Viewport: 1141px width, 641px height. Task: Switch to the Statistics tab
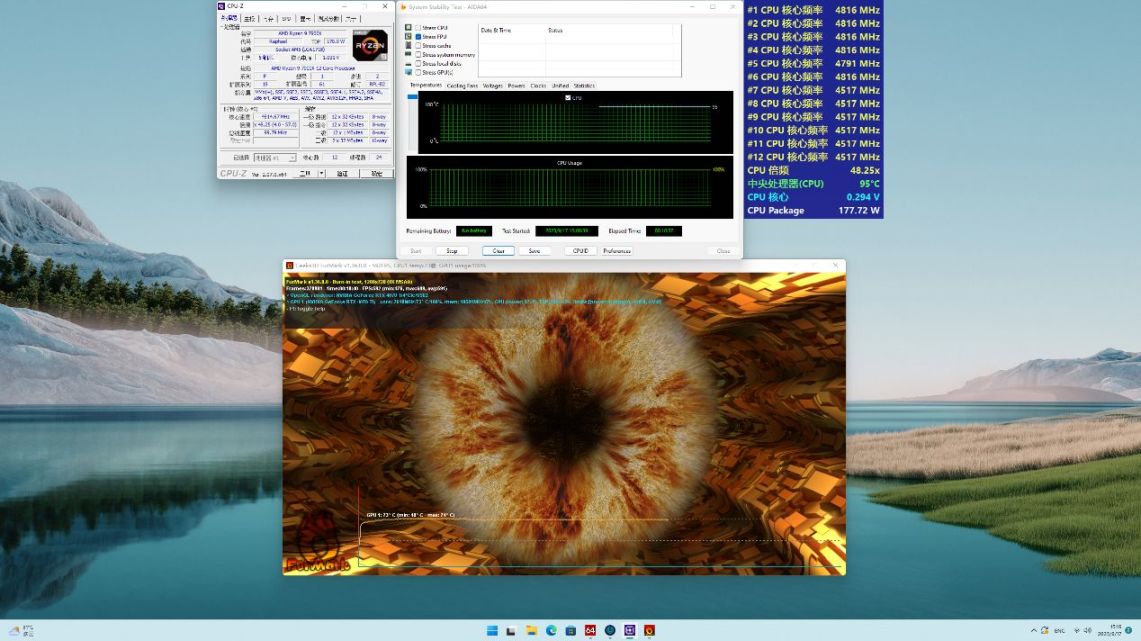coord(584,86)
